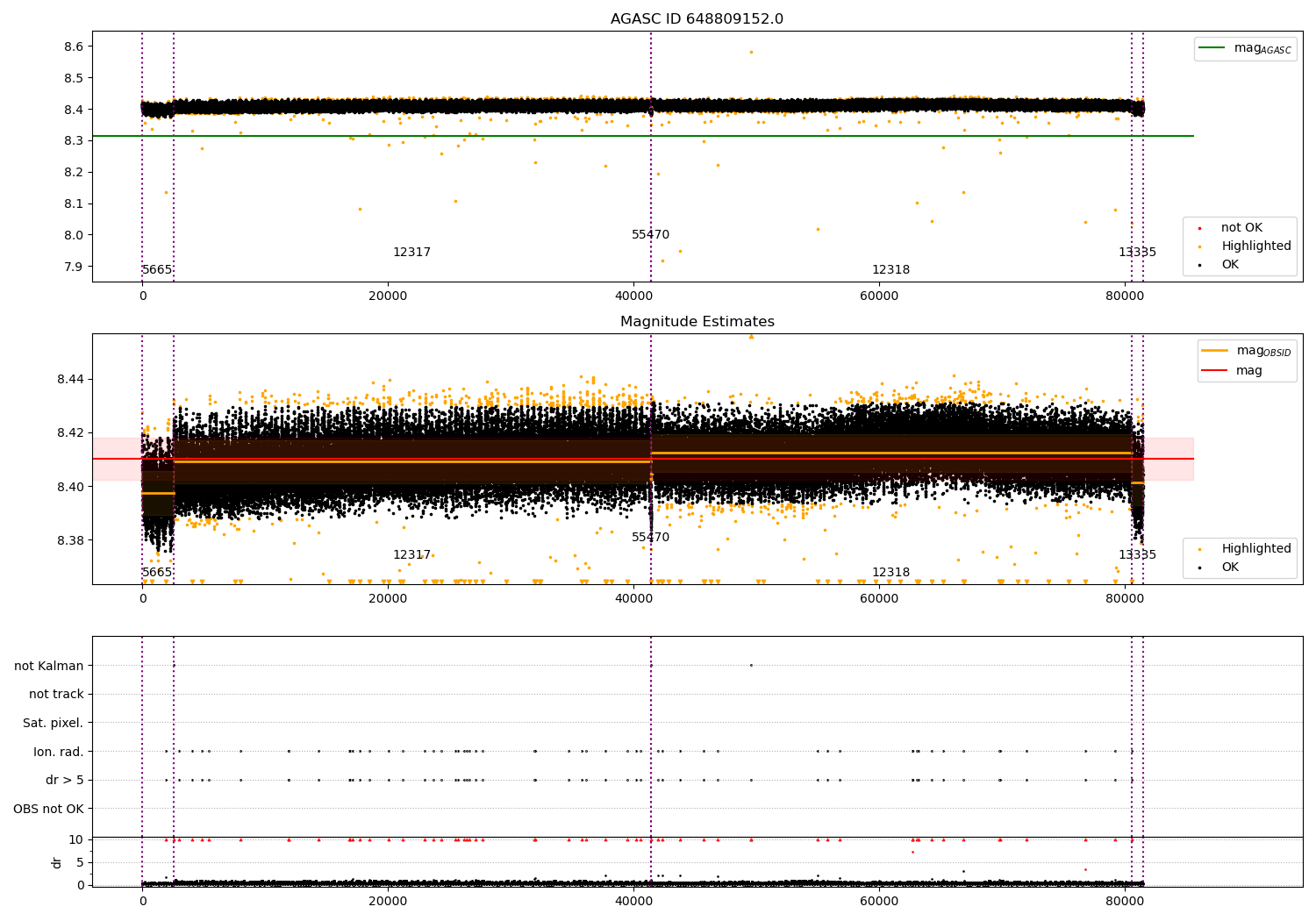The width and height of the screenshot is (1316, 921).
Task: Click the rotated 'dr' axis label
Action: (x=56, y=863)
